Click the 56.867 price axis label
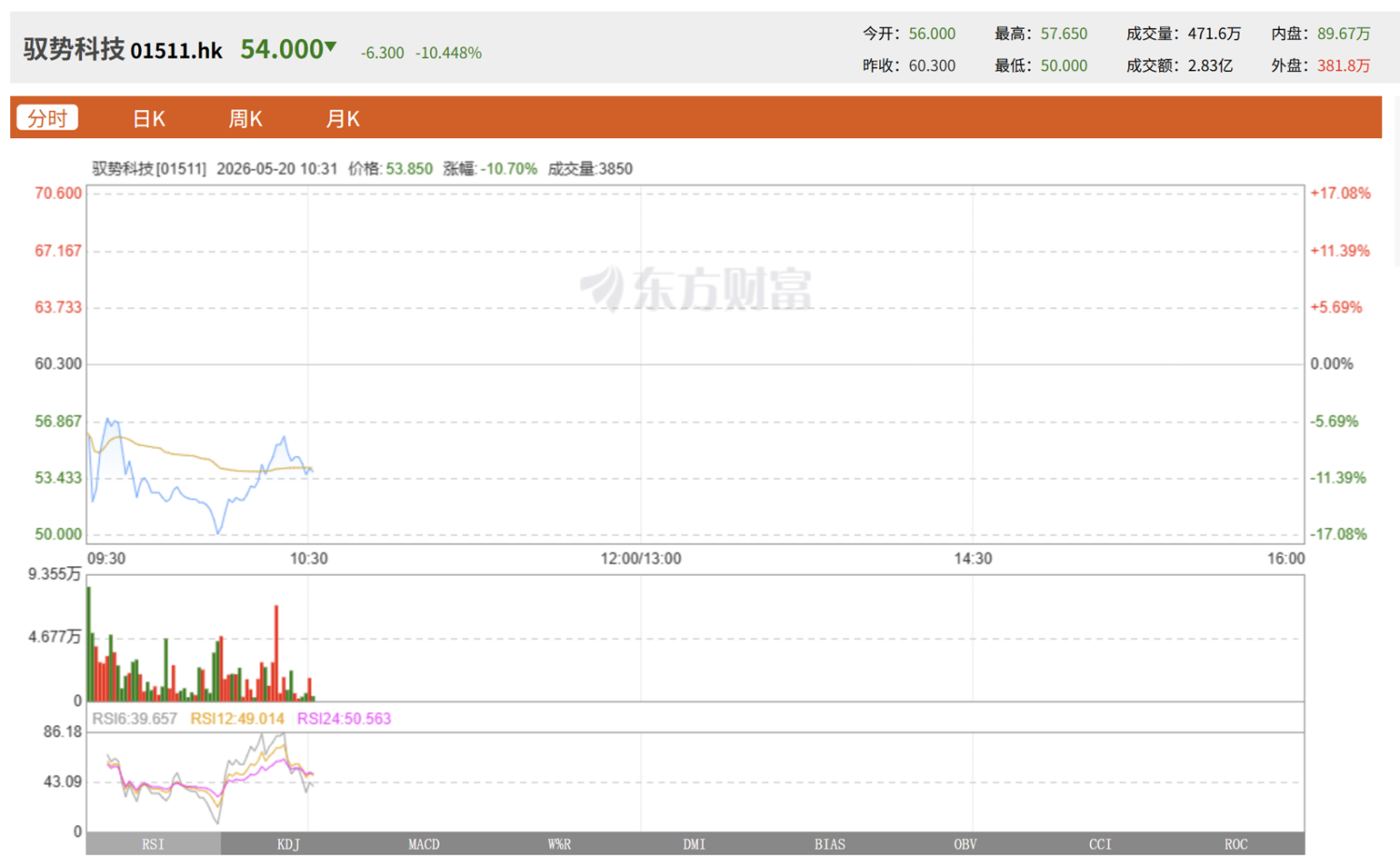Image resolution: width=1400 pixels, height=865 pixels. point(58,422)
